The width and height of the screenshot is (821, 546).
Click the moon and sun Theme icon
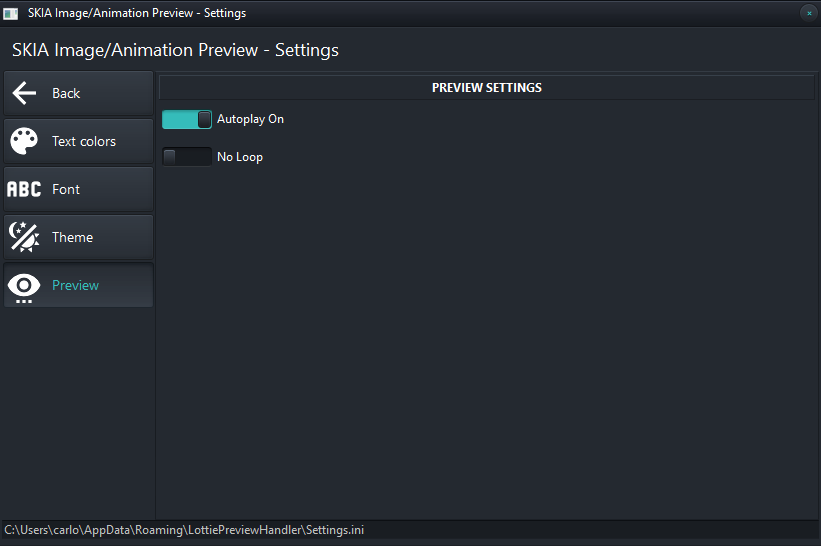[24, 237]
